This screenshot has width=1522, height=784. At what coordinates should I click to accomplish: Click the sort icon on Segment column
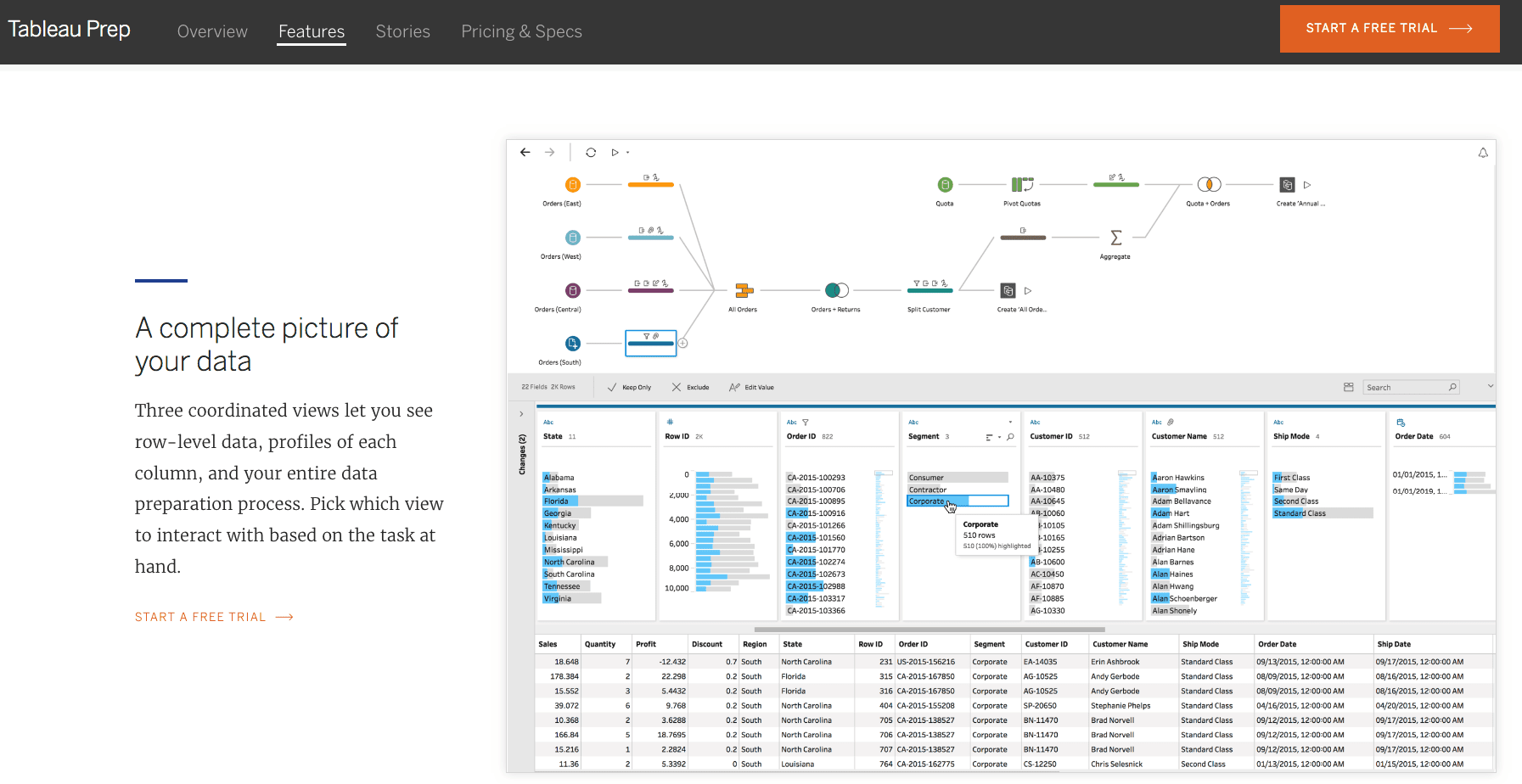(989, 437)
